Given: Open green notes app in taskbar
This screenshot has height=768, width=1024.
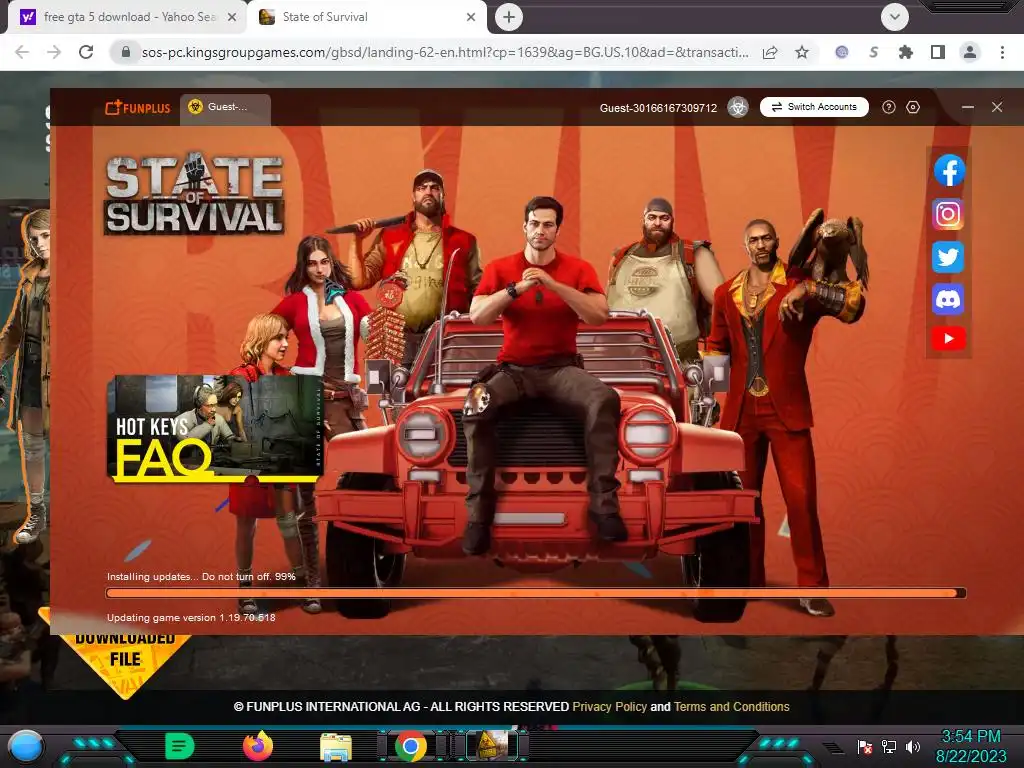Looking at the screenshot, I should [180, 746].
